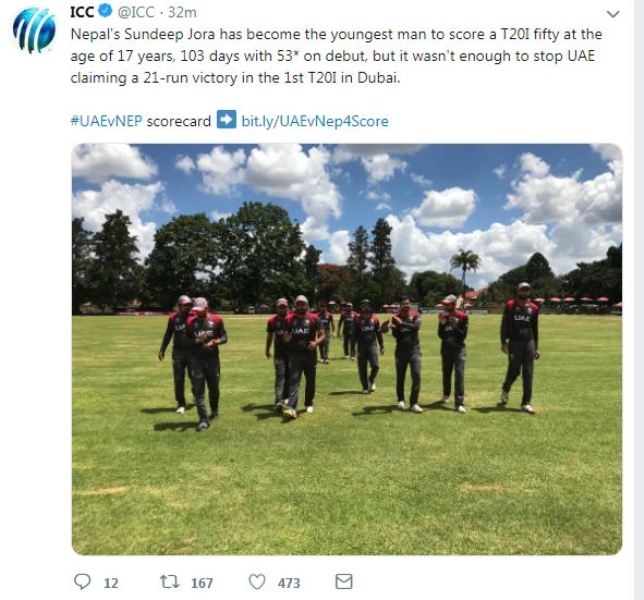
Task: Reply to the tweet via speech bubble icon
Action: 82,582
